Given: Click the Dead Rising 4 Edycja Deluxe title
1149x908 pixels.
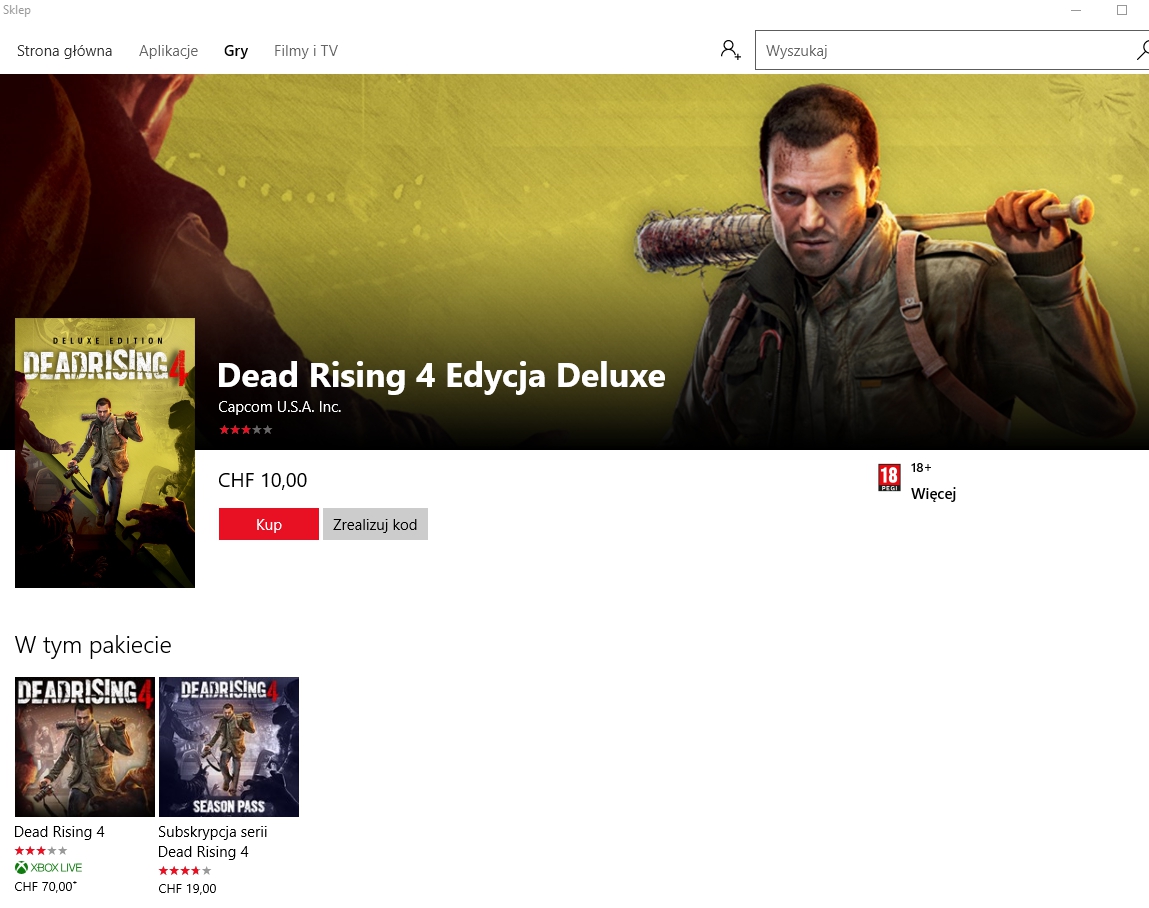Looking at the screenshot, I should pyautogui.click(x=441, y=375).
